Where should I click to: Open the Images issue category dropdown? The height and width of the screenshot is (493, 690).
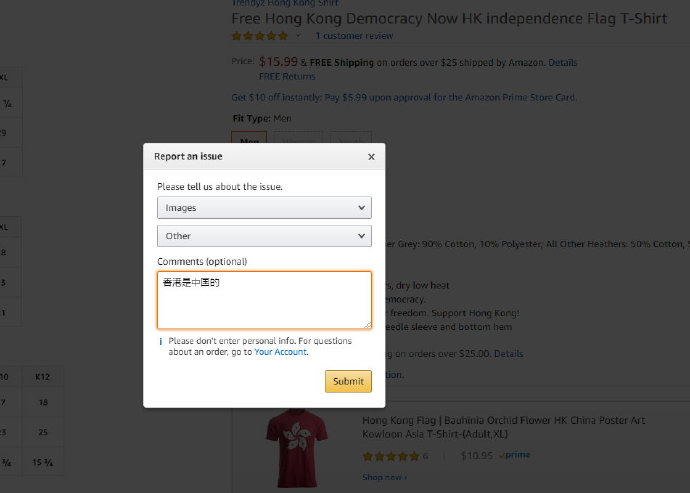[264, 208]
